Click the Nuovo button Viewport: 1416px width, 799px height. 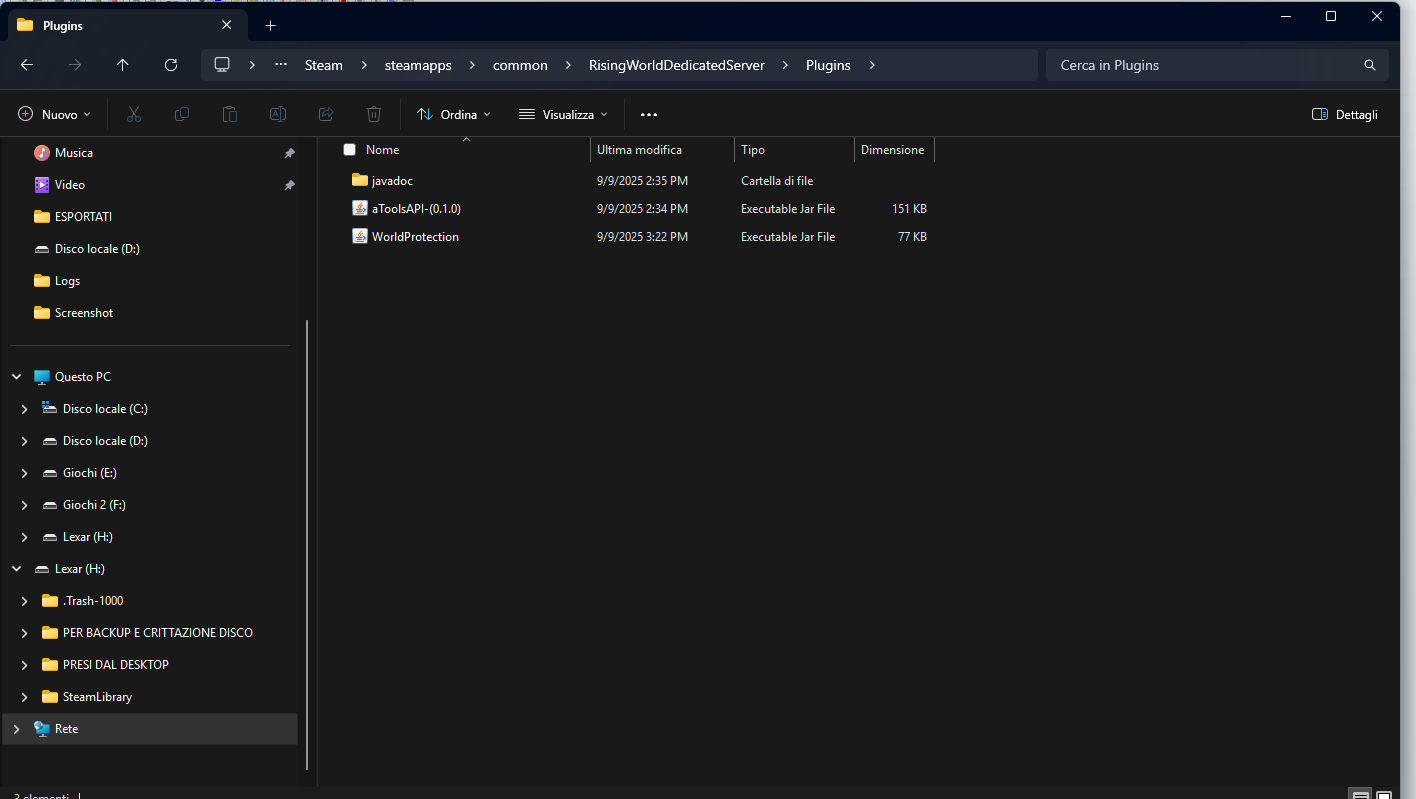55,115
